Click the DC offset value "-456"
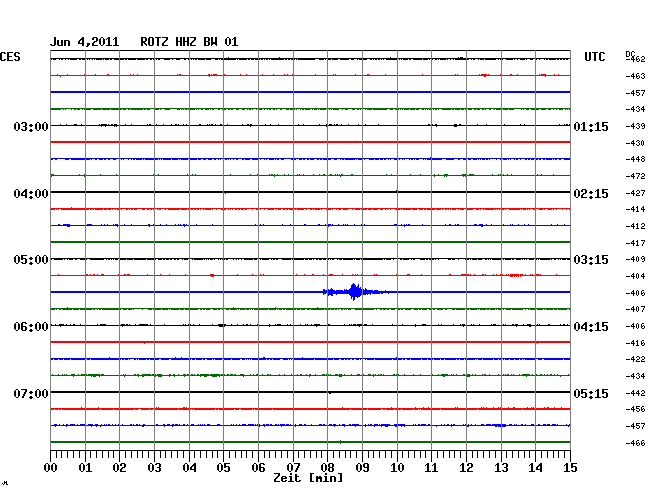The width and height of the screenshot is (650, 494). 635,409
